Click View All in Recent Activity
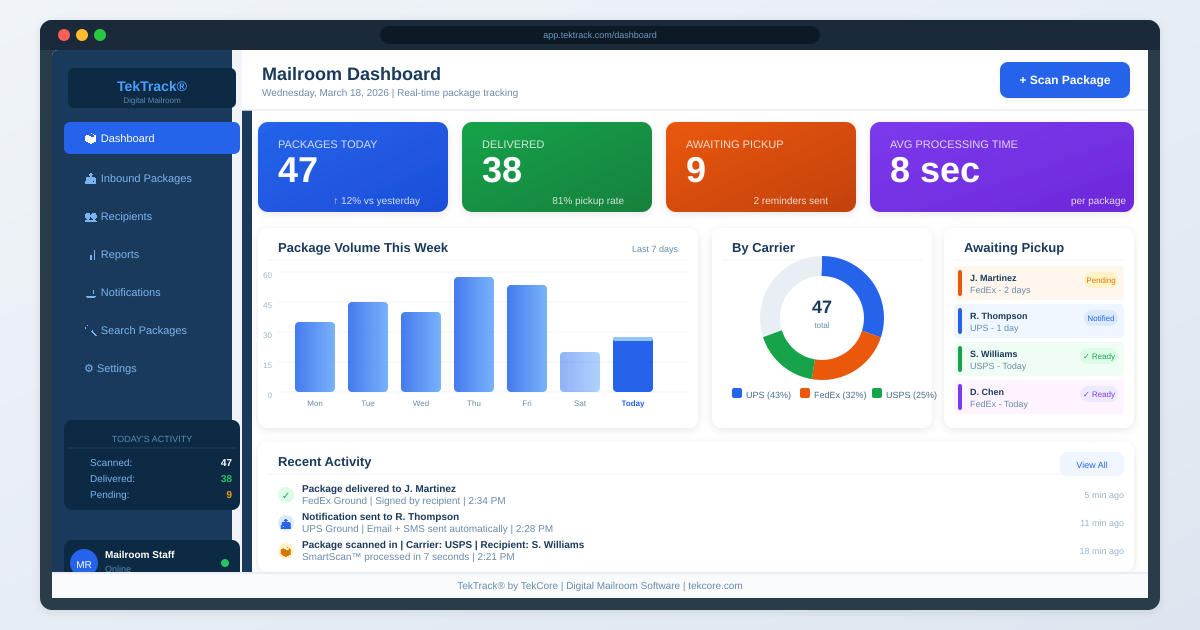This screenshot has width=1200, height=630. click(1091, 465)
